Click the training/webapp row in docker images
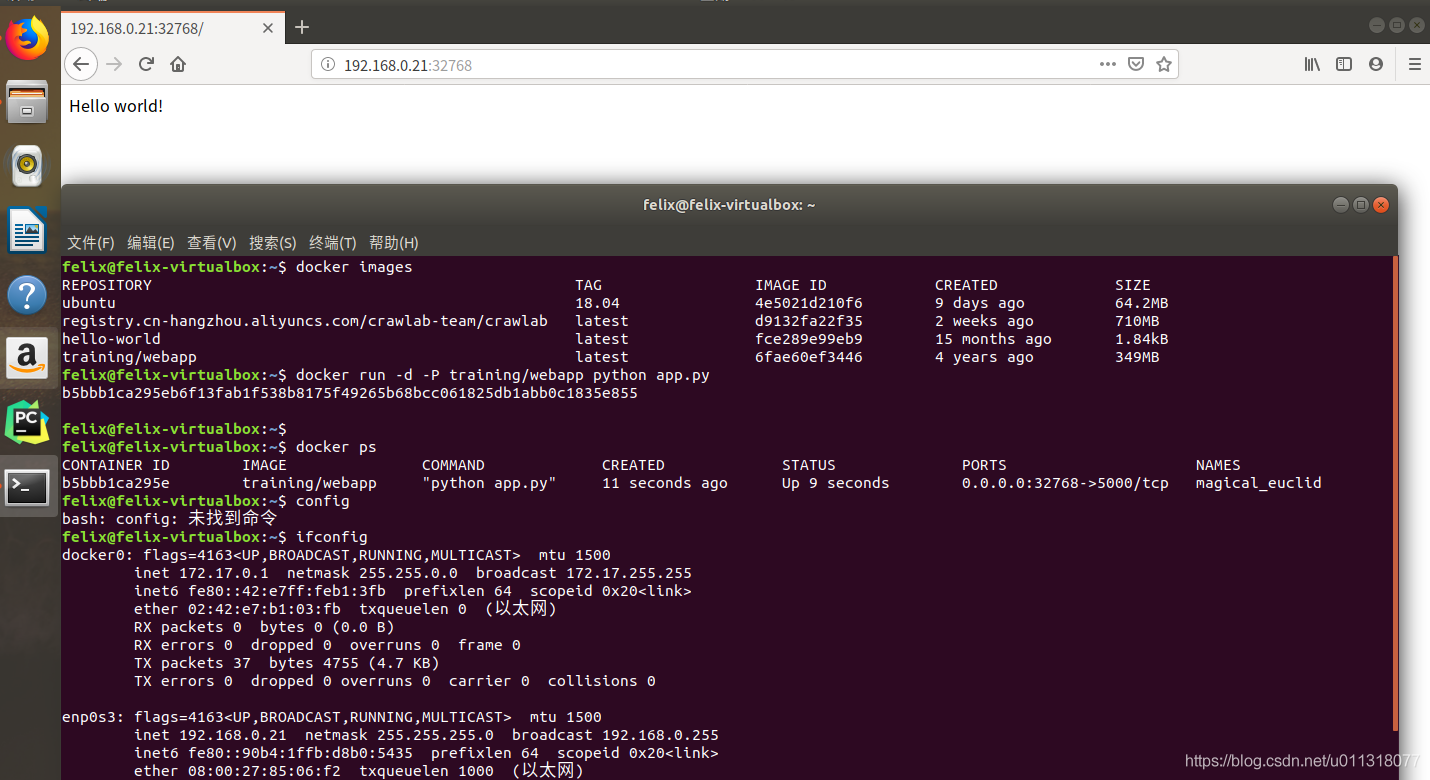The width and height of the screenshot is (1430, 780). tap(615, 357)
